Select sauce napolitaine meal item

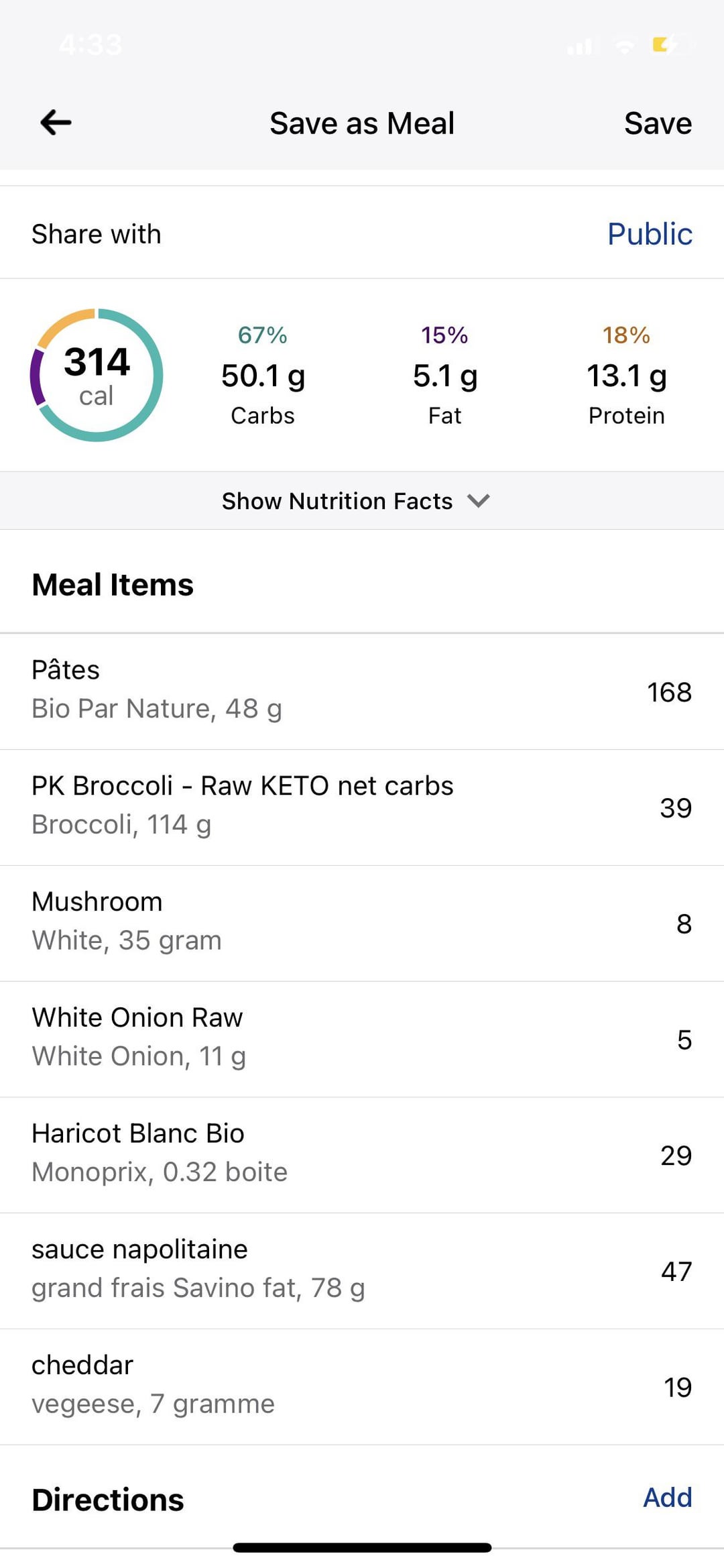click(x=362, y=1270)
